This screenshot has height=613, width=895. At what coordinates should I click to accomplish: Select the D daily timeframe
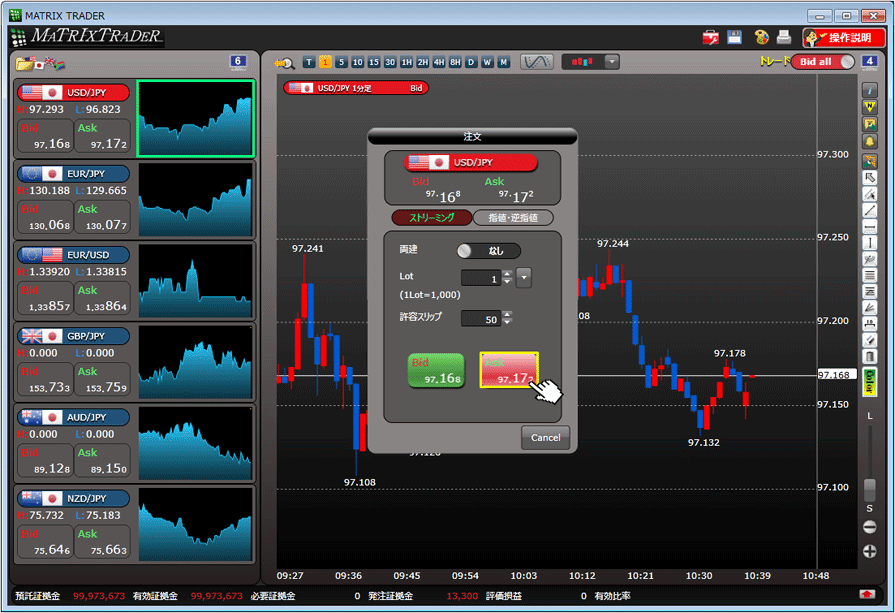tap(471, 62)
